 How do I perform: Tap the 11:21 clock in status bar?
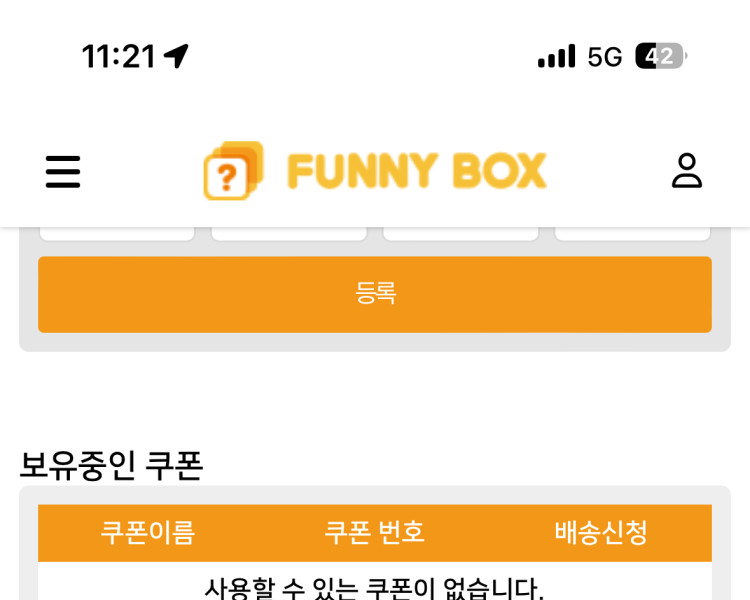(119, 56)
